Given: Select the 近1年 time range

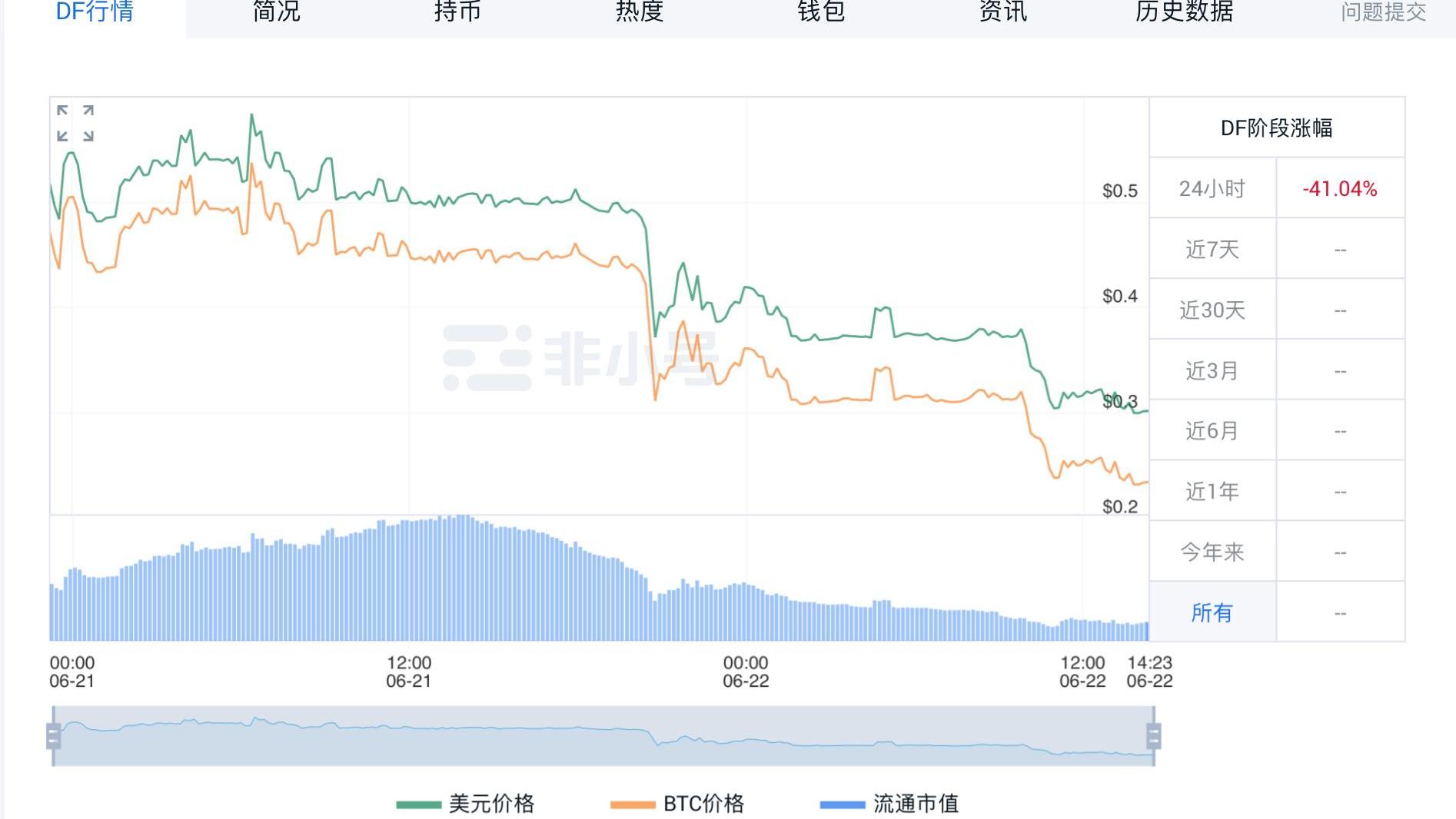Looking at the screenshot, I should 1212,491.
